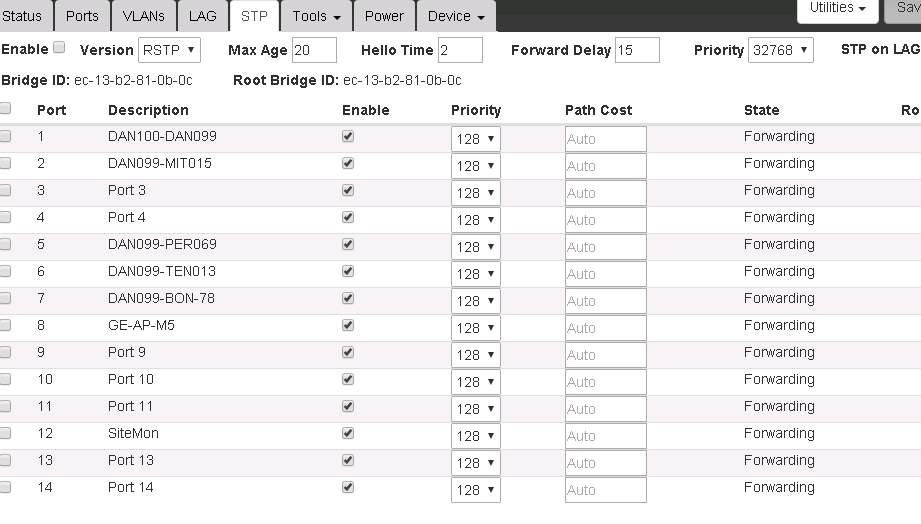Open the bridge Priority 32768 dropdown
921x524 pixels.
[780, 50]
